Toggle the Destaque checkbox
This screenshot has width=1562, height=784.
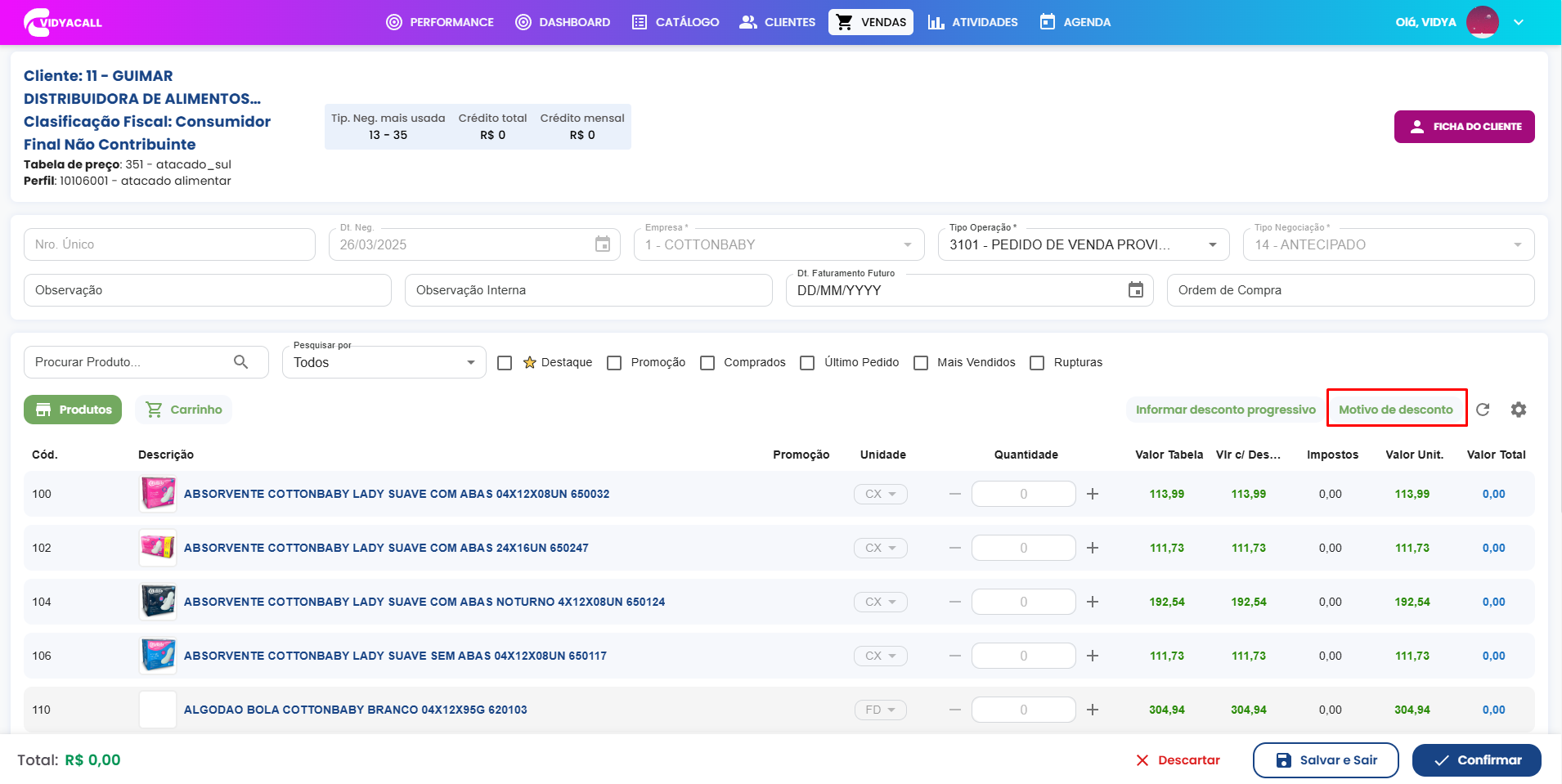505,363
